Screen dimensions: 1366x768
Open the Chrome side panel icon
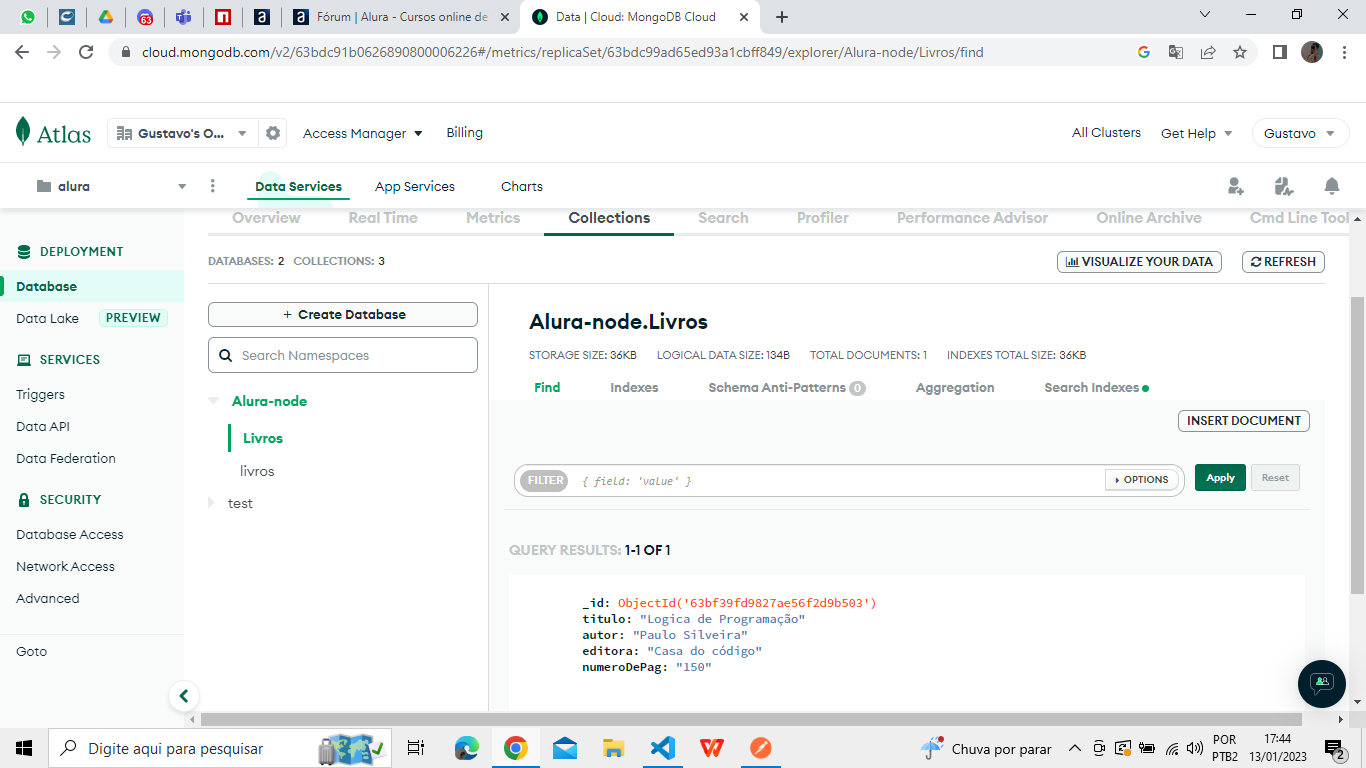pos(1279,52)
